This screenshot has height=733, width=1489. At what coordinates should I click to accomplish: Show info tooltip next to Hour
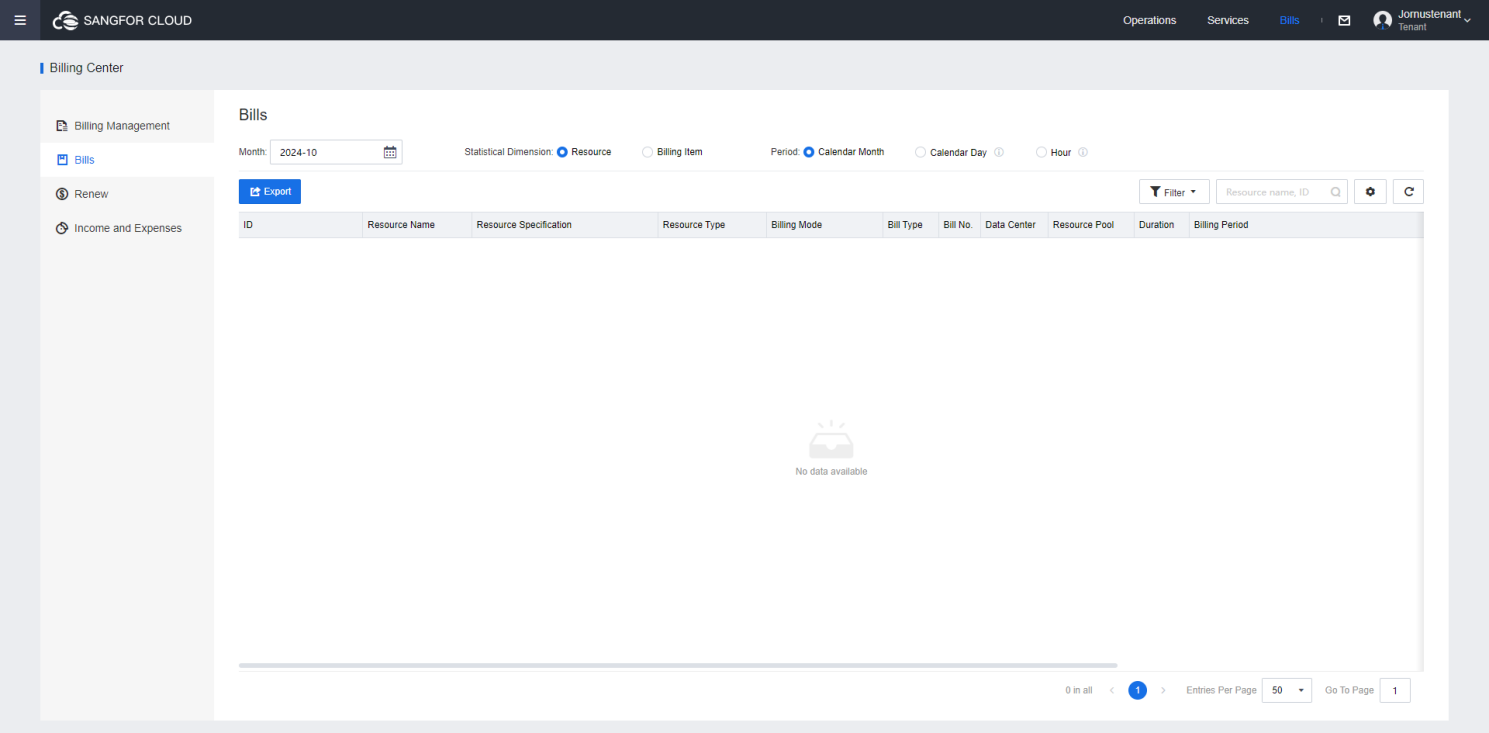(1083, 153)
